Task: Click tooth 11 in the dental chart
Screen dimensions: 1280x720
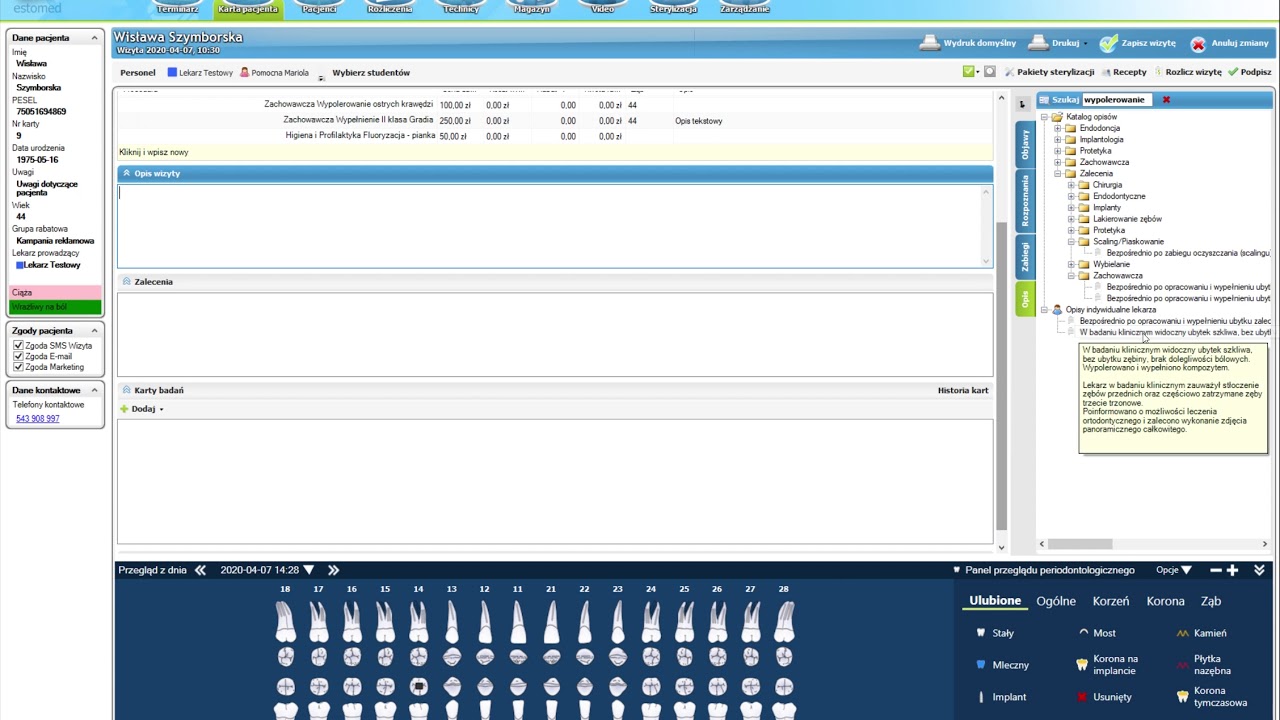Action: 517,623
